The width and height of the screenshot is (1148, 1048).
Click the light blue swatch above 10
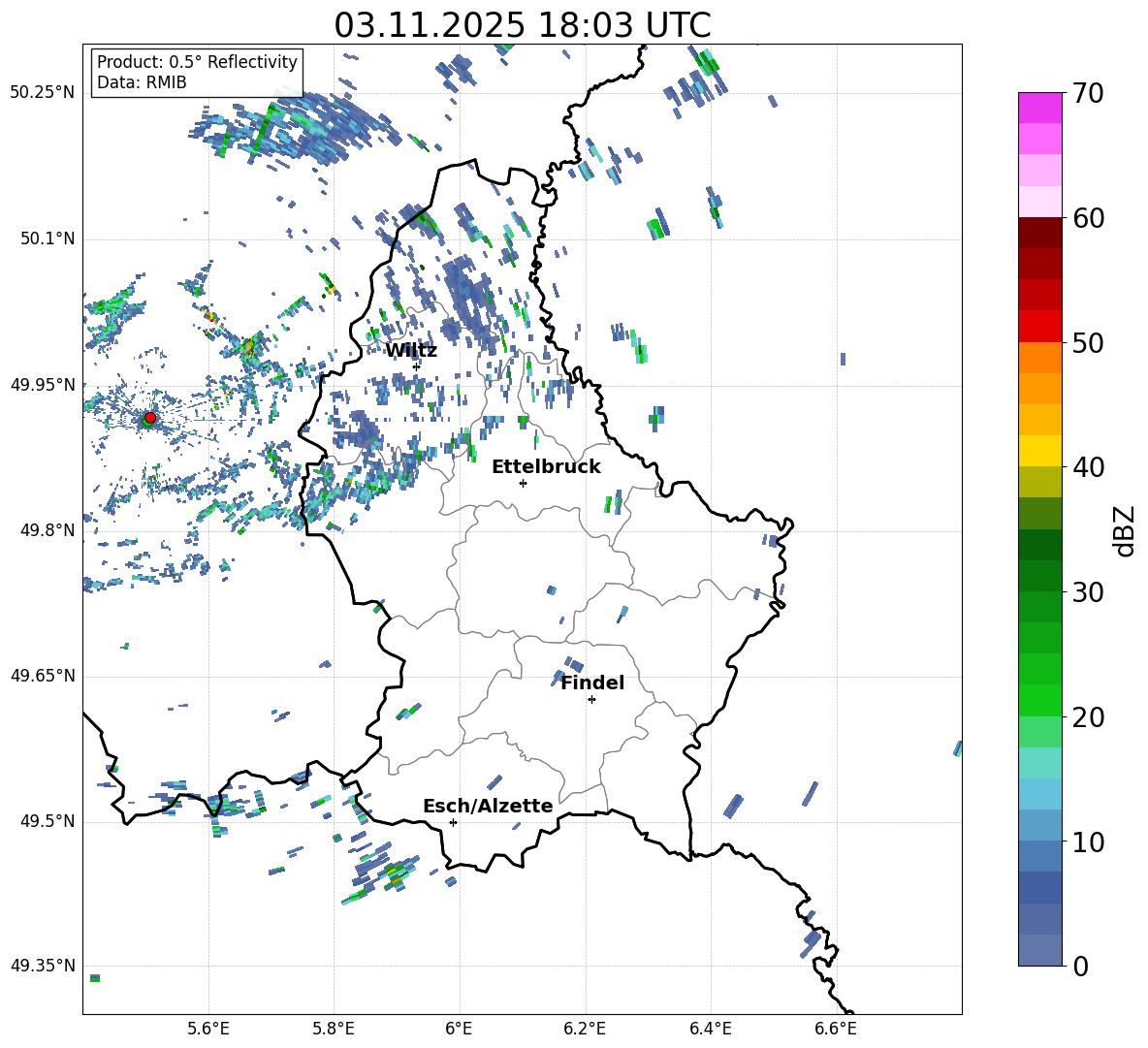[x=1040, y=825]
